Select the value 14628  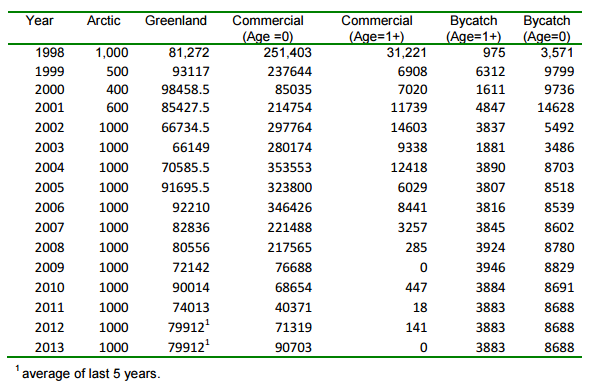click(x=556, y=108)
